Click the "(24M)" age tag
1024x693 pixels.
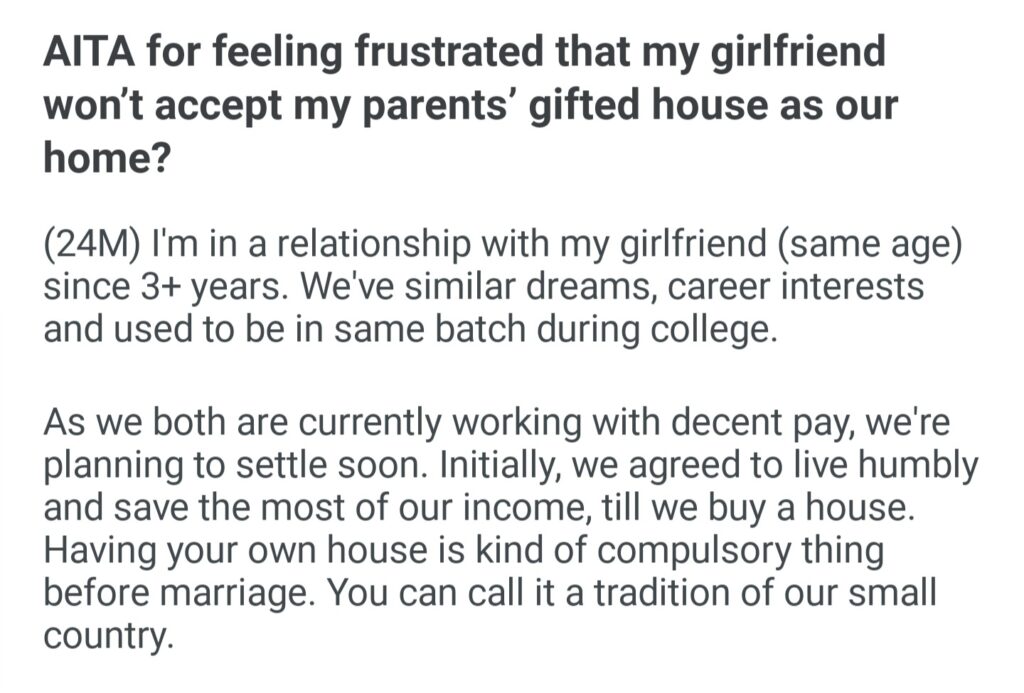point(93,245)
